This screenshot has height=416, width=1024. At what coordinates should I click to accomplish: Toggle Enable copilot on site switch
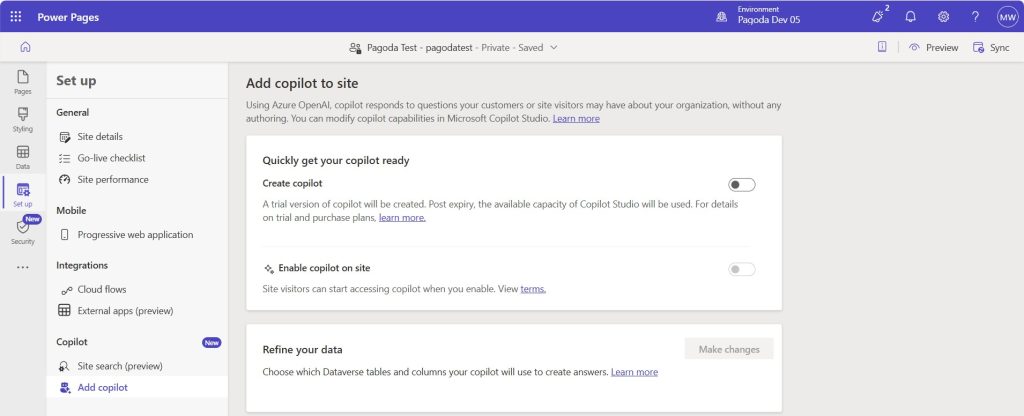[x=742, y=269]
